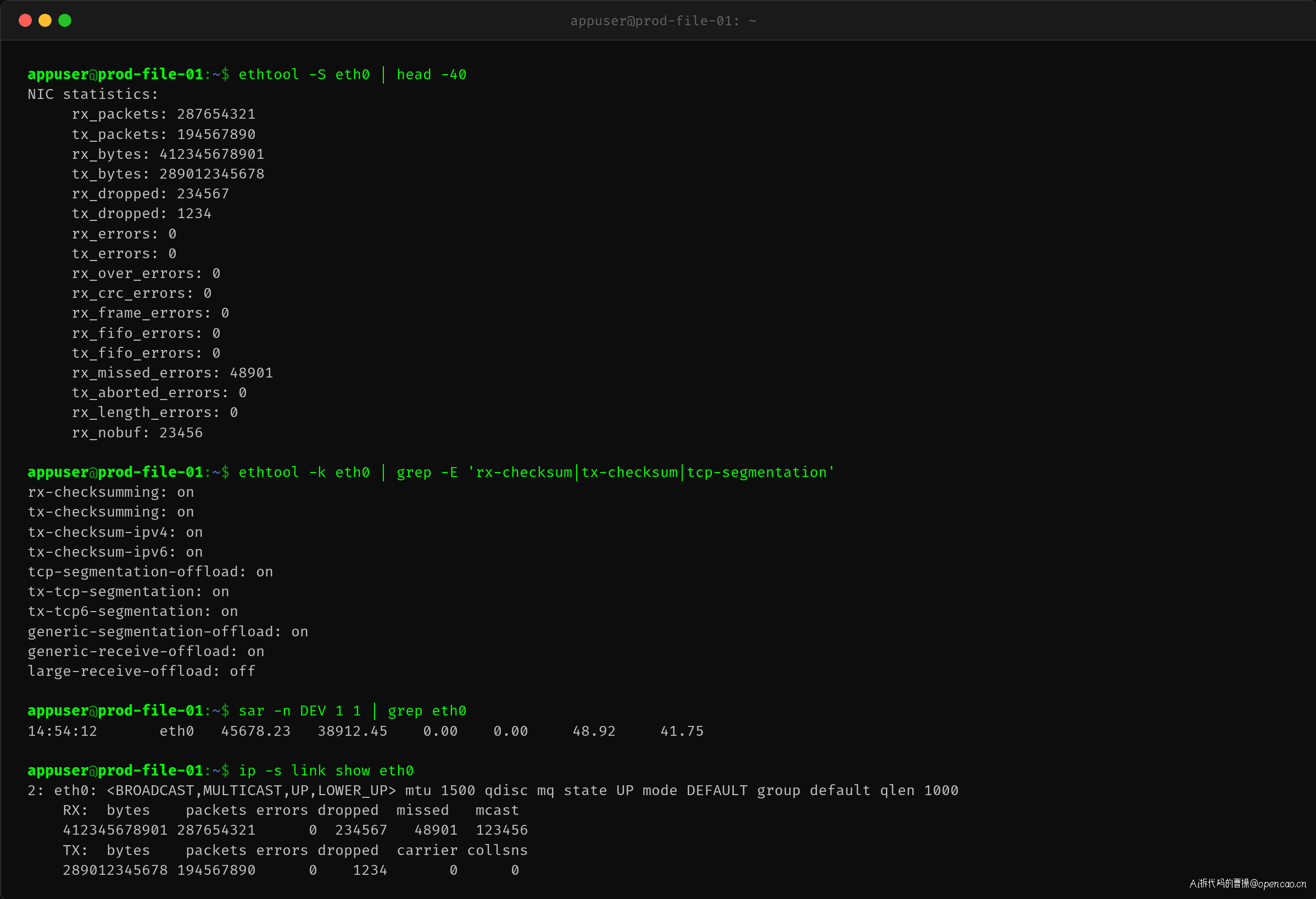Click the 'sar -n DEV 1 1 | grep eth0' command
The width and height of the screenshot is (1316, 899).
coord(352,711)
